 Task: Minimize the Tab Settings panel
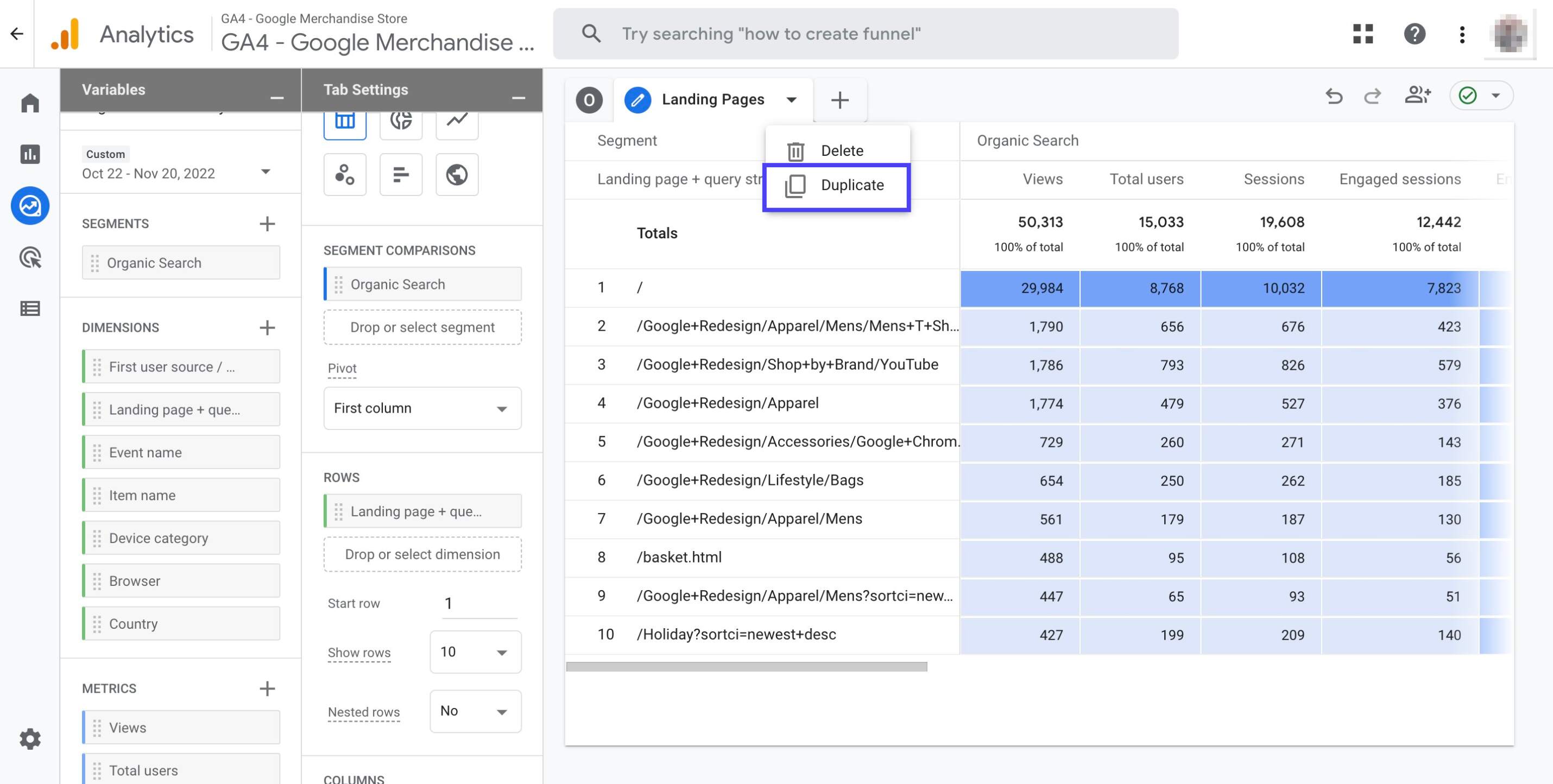(519, 97)
